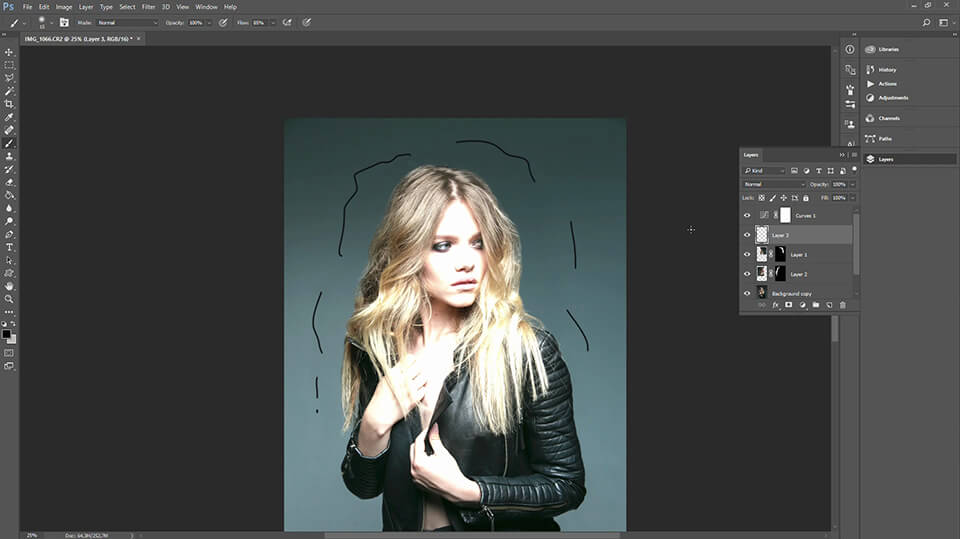
Task: Select the Paint Bucket tool
Action: pos(9,195)
